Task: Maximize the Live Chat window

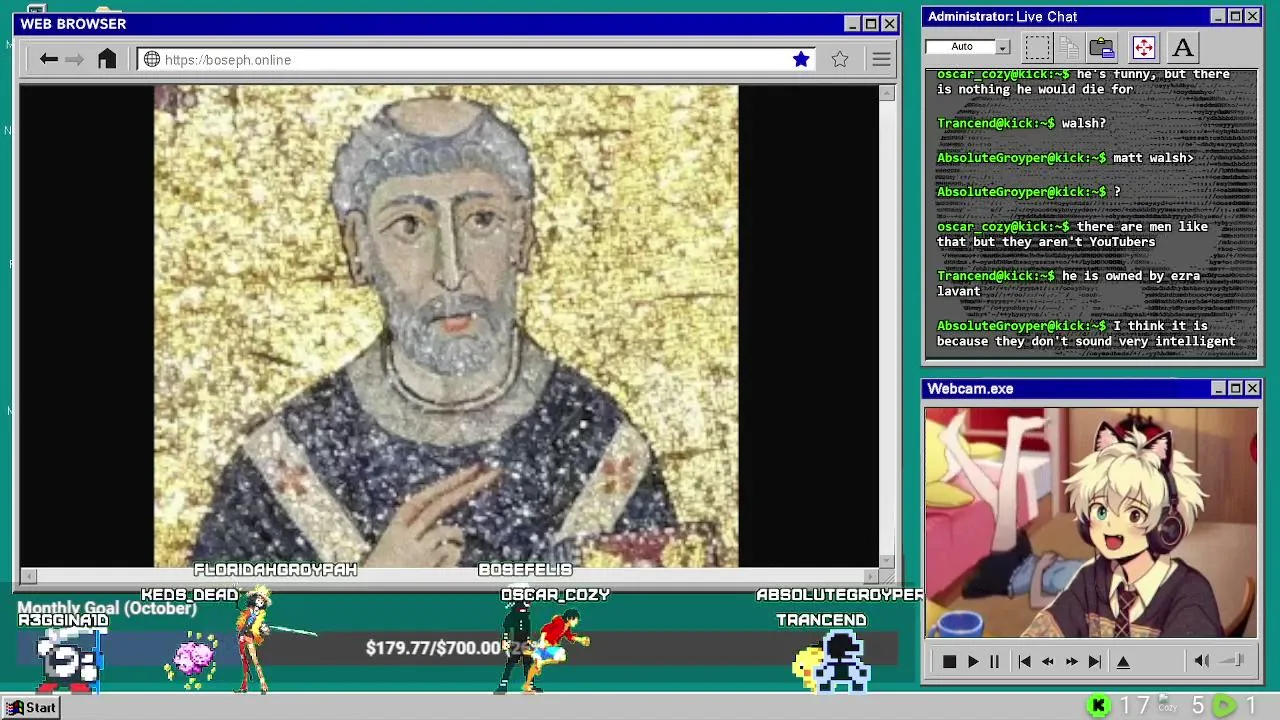Action: click(x=1235, y=16)
